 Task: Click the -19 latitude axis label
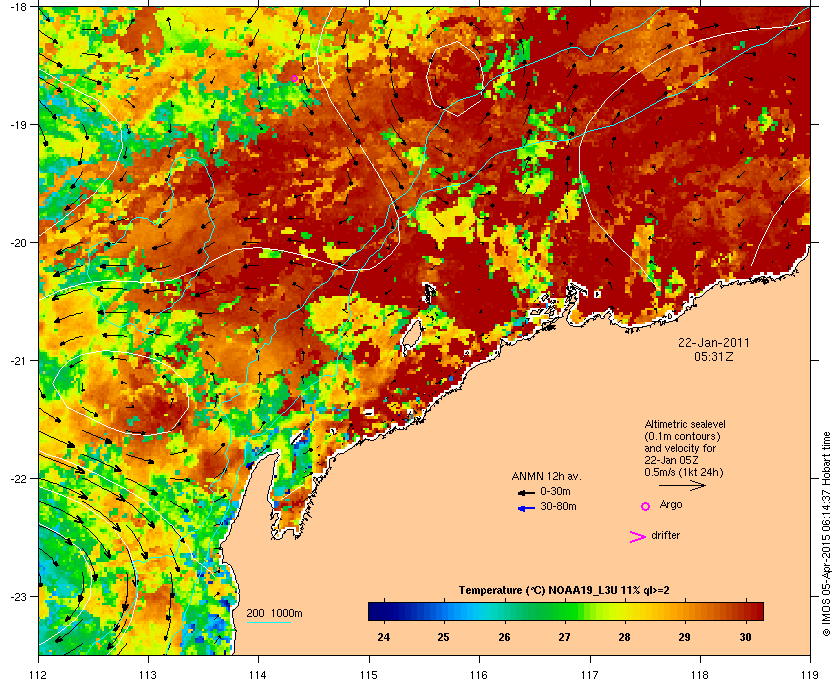(x=19, y=125)
